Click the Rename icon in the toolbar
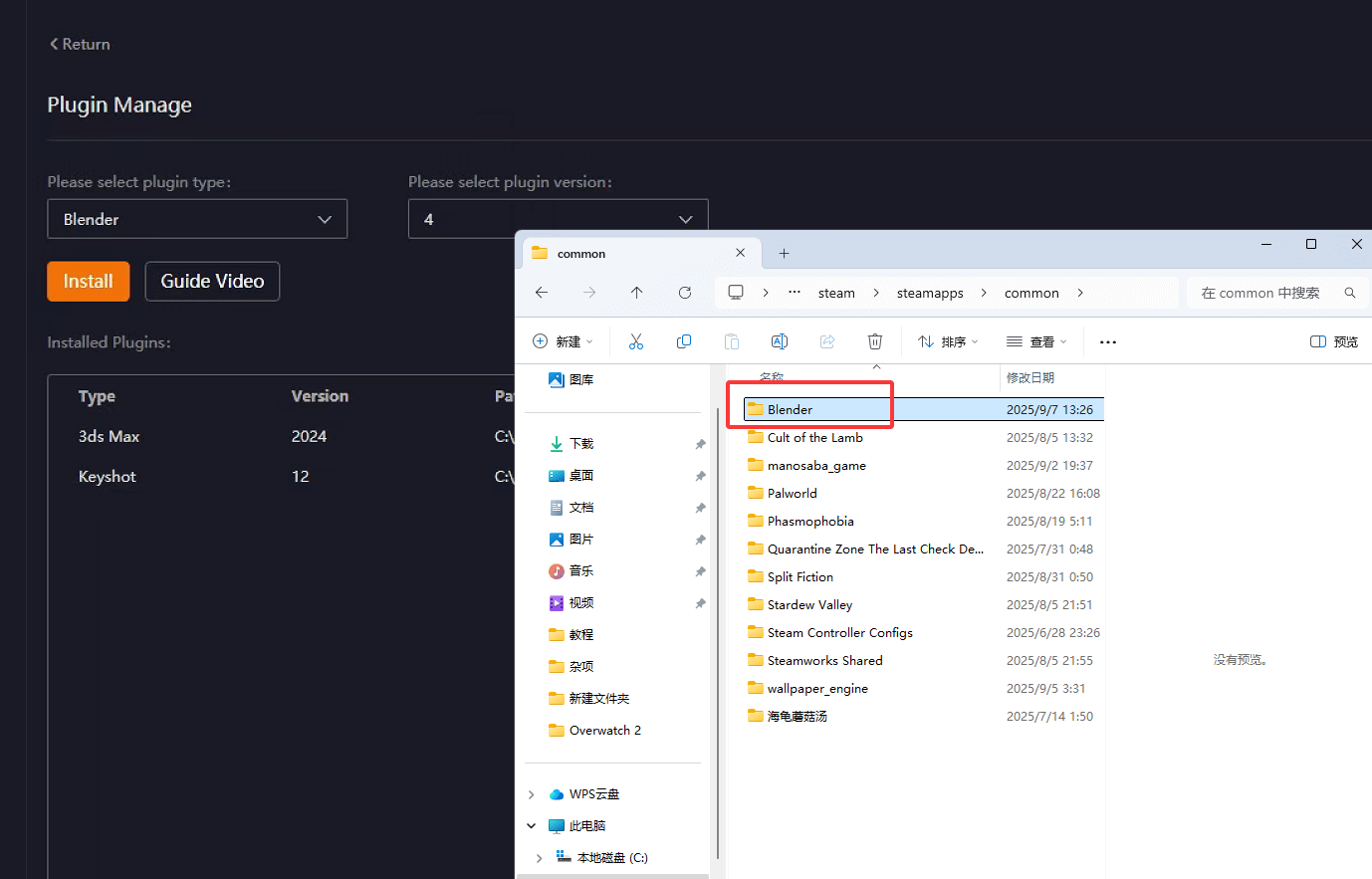Screen dimensions: 1372x879 [780, 341]
